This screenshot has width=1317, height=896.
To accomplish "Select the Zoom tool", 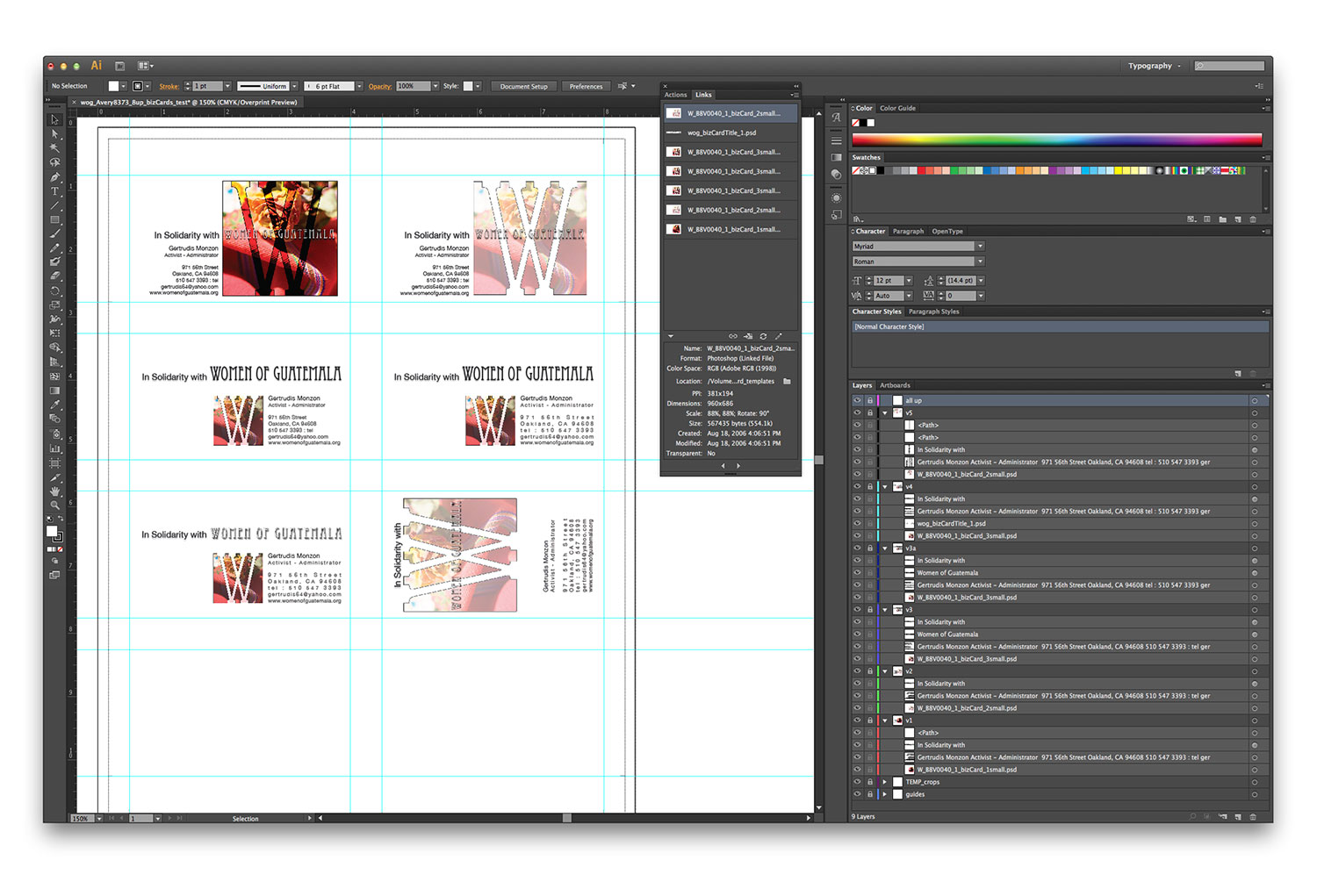I will tap(54, 505).
